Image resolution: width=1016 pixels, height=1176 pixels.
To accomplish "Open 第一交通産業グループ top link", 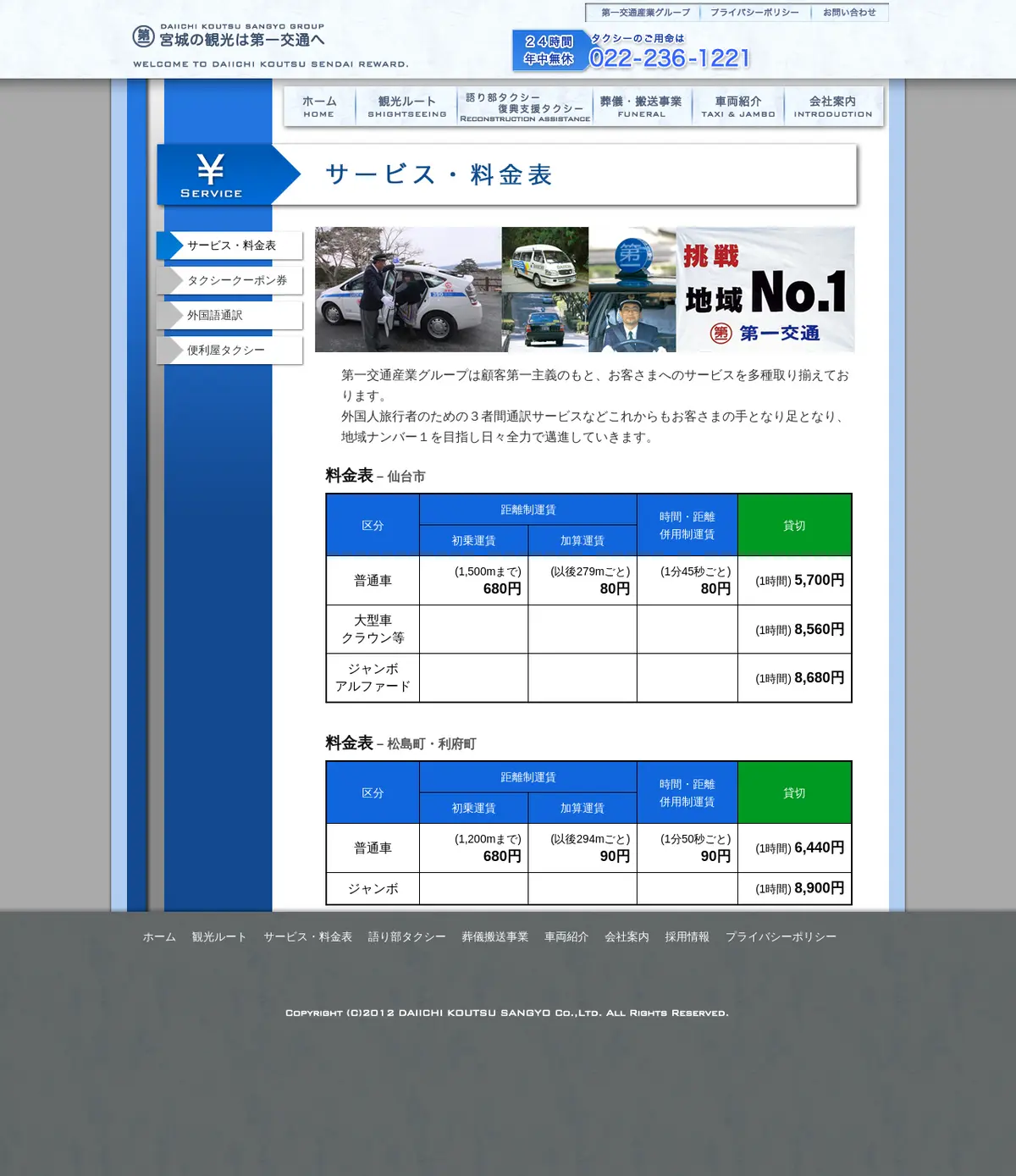I will tap(645, 13).
